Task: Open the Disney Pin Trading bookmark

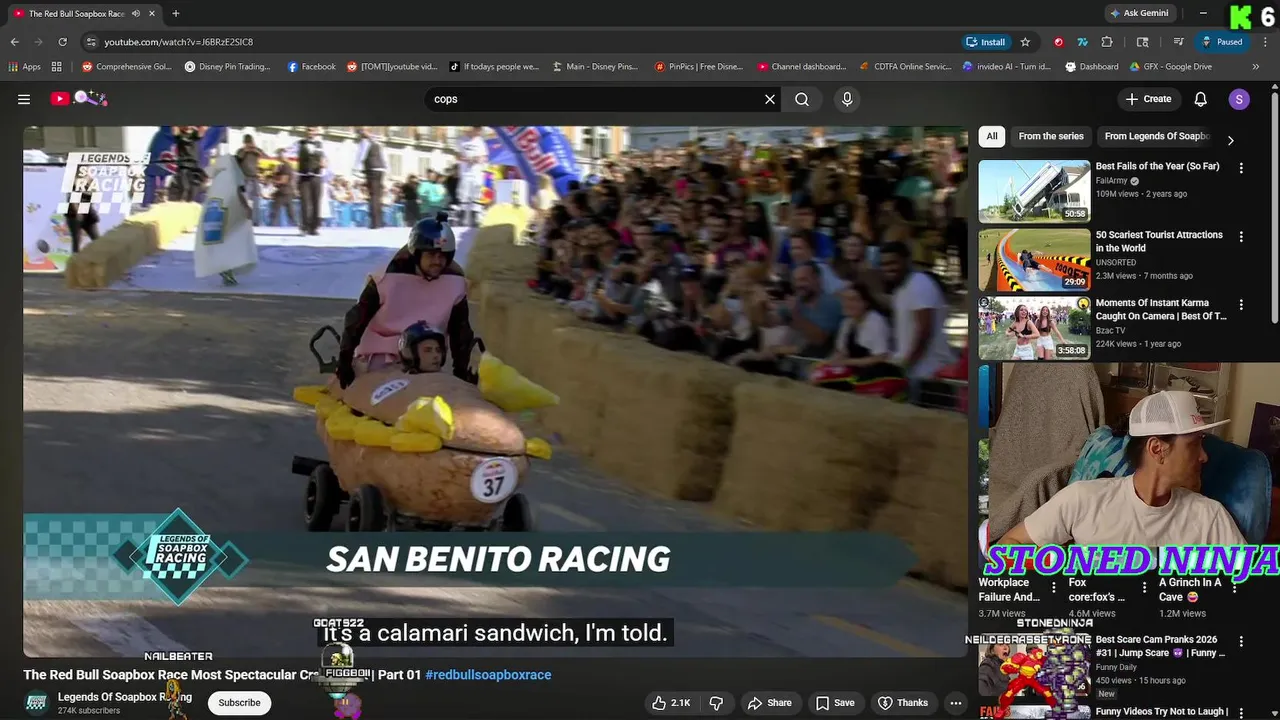Action: point(228,67)
